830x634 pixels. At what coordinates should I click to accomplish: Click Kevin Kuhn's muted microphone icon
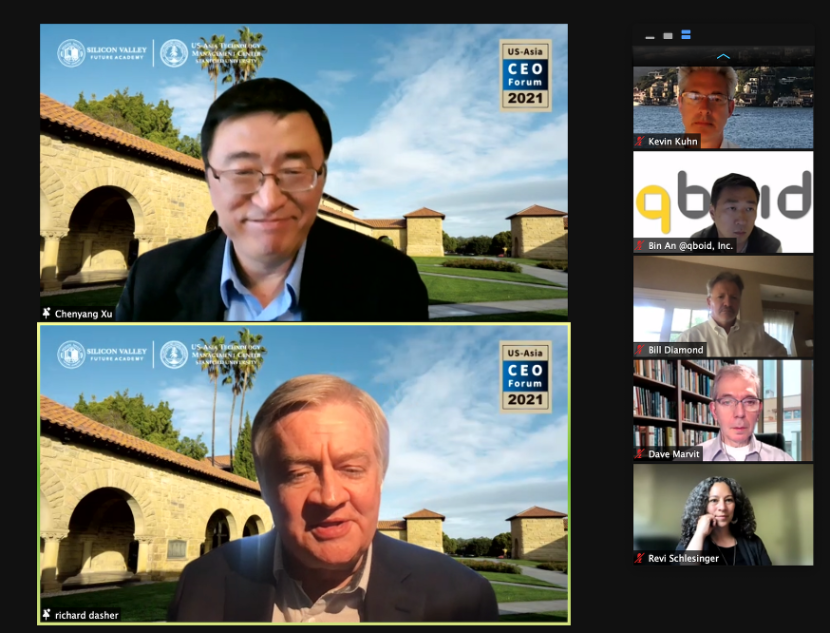point(640,141)
